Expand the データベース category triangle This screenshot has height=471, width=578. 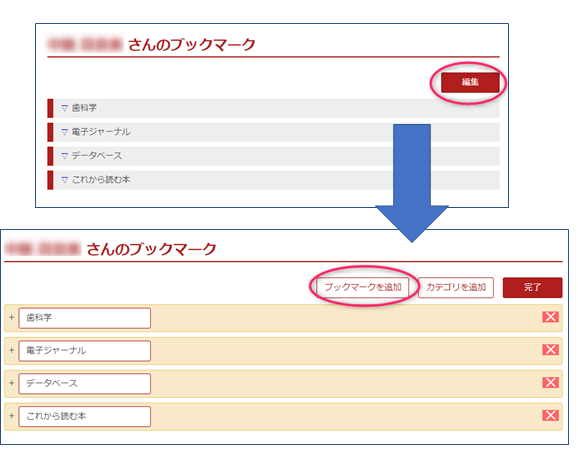[x=65, y=156]
